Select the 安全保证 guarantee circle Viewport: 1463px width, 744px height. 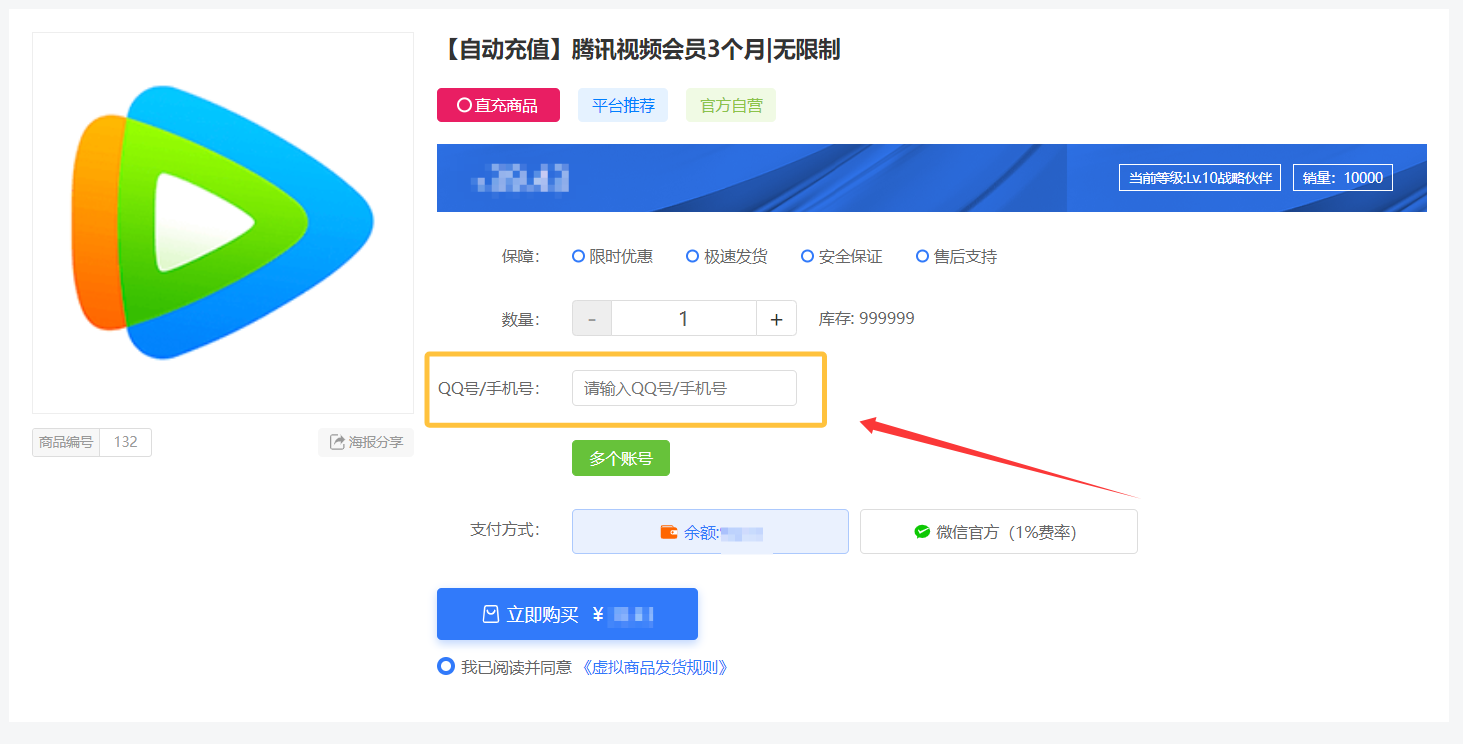click(808, 256)
